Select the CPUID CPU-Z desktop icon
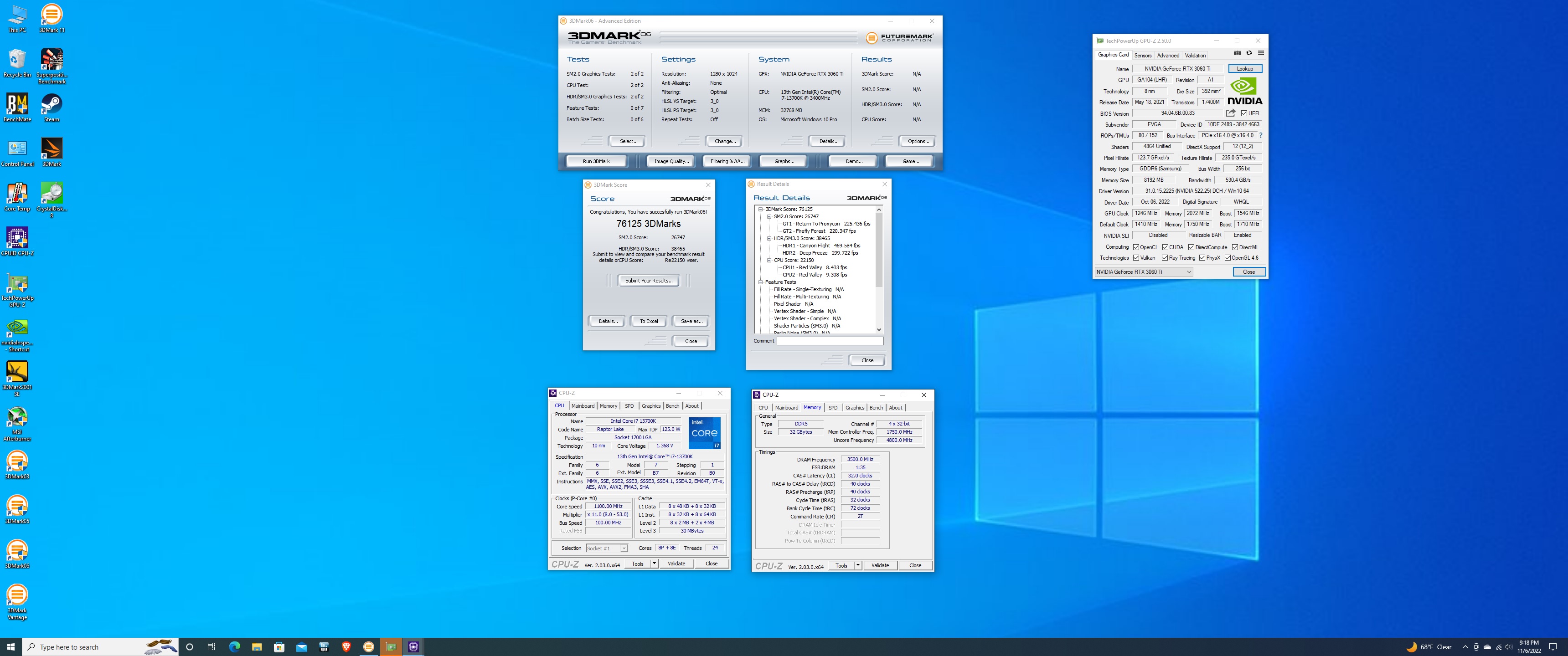 click(x=17, y=241)
